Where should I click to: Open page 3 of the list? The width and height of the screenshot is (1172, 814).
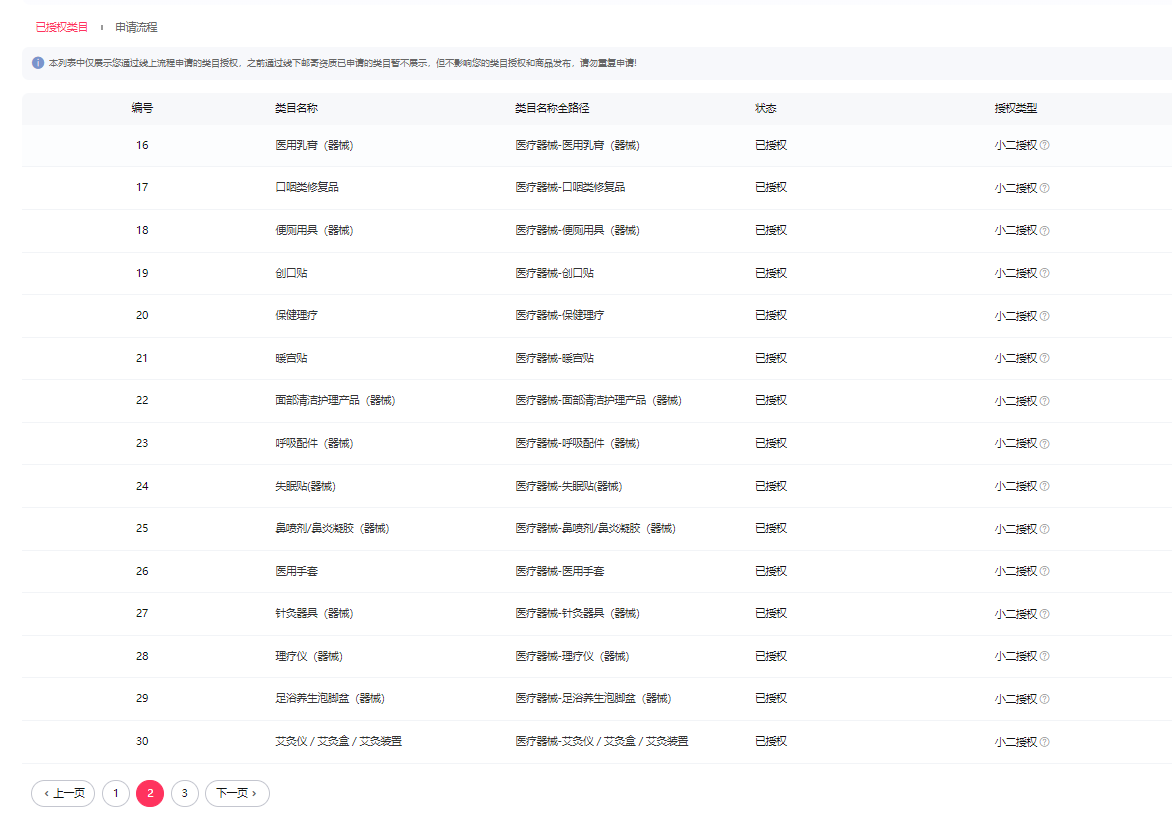(184, 793)
